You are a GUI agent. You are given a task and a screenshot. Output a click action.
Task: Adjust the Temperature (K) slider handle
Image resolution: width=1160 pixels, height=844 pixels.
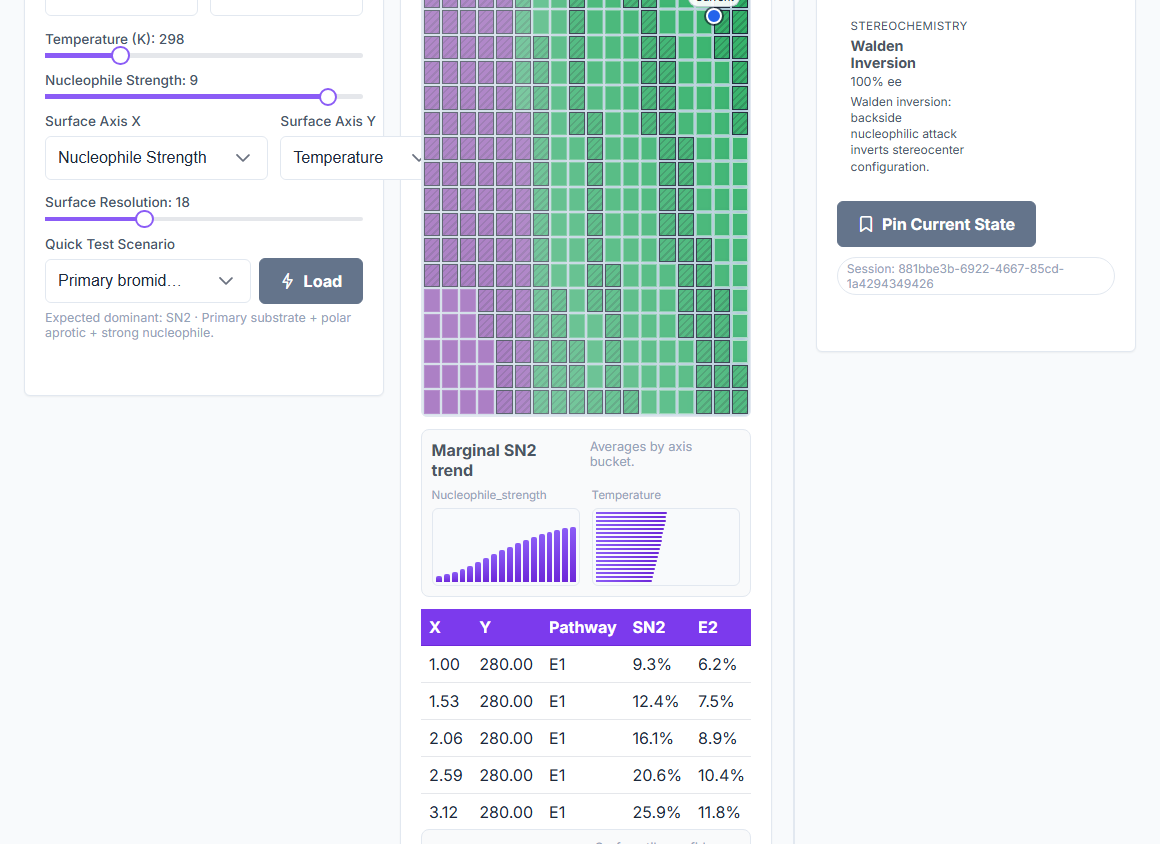tap(121, 55)
